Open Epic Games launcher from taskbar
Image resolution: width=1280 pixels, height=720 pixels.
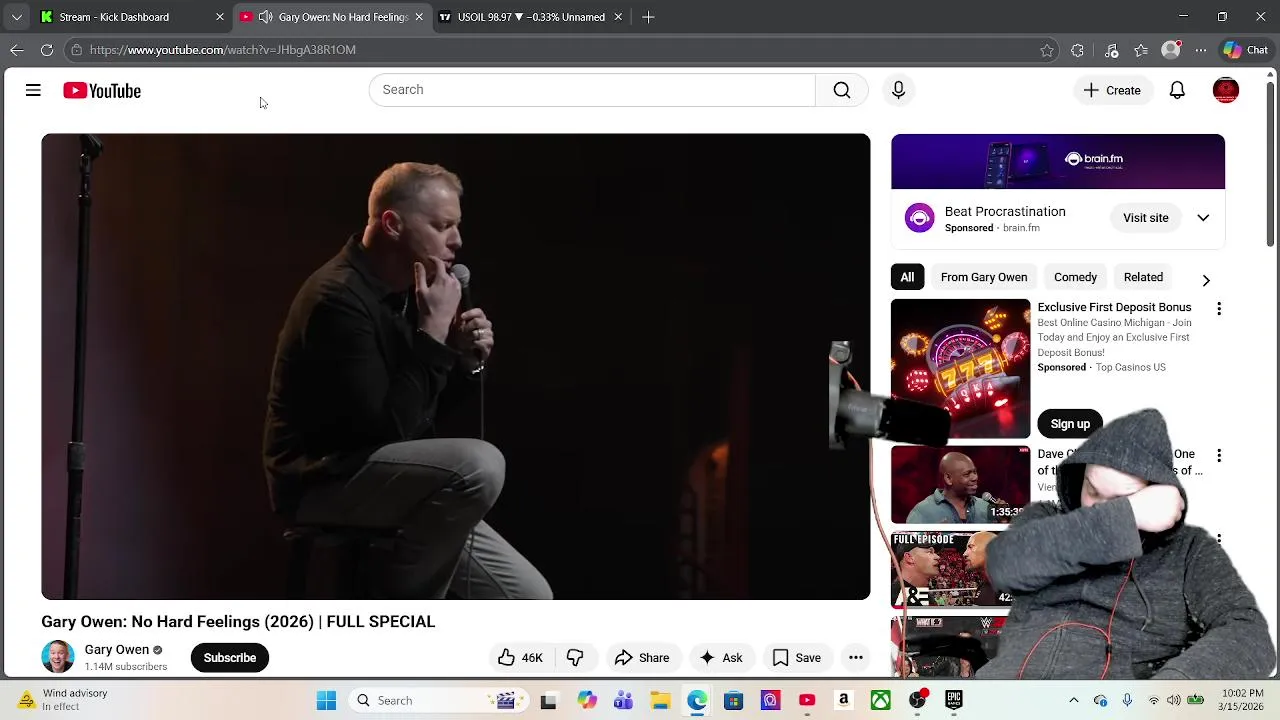click(954, 700)
